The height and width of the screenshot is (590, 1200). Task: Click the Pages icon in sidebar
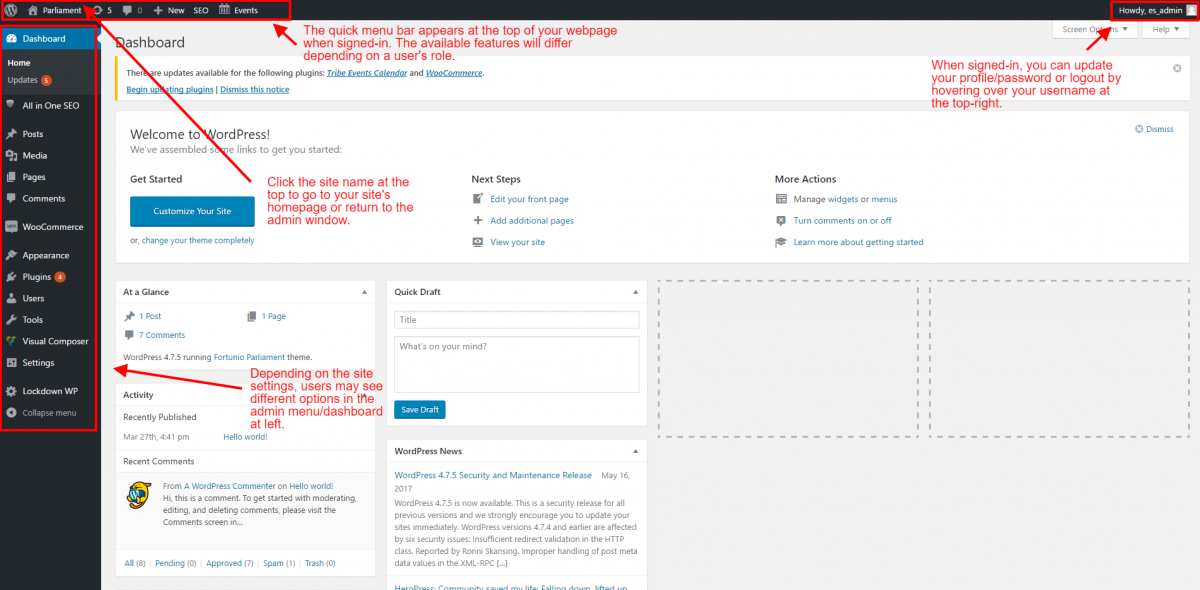[11, 177]
